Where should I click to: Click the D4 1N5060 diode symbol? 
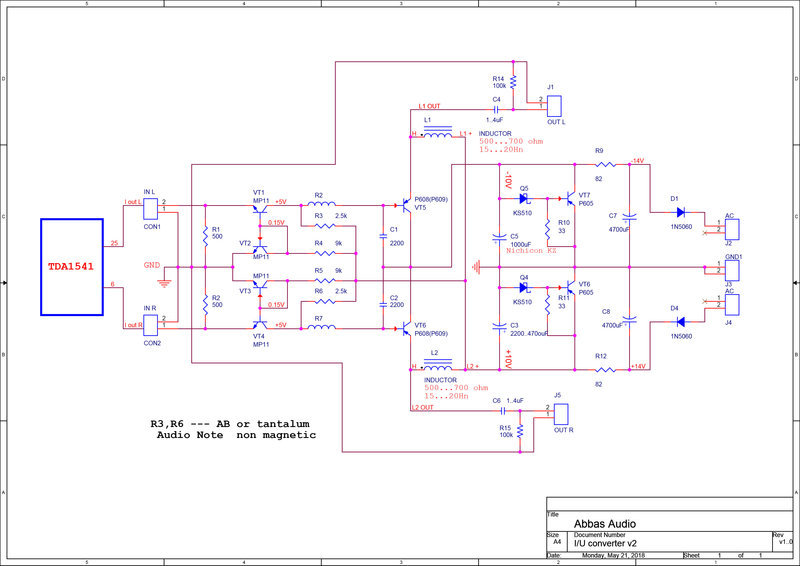point(678,322)
